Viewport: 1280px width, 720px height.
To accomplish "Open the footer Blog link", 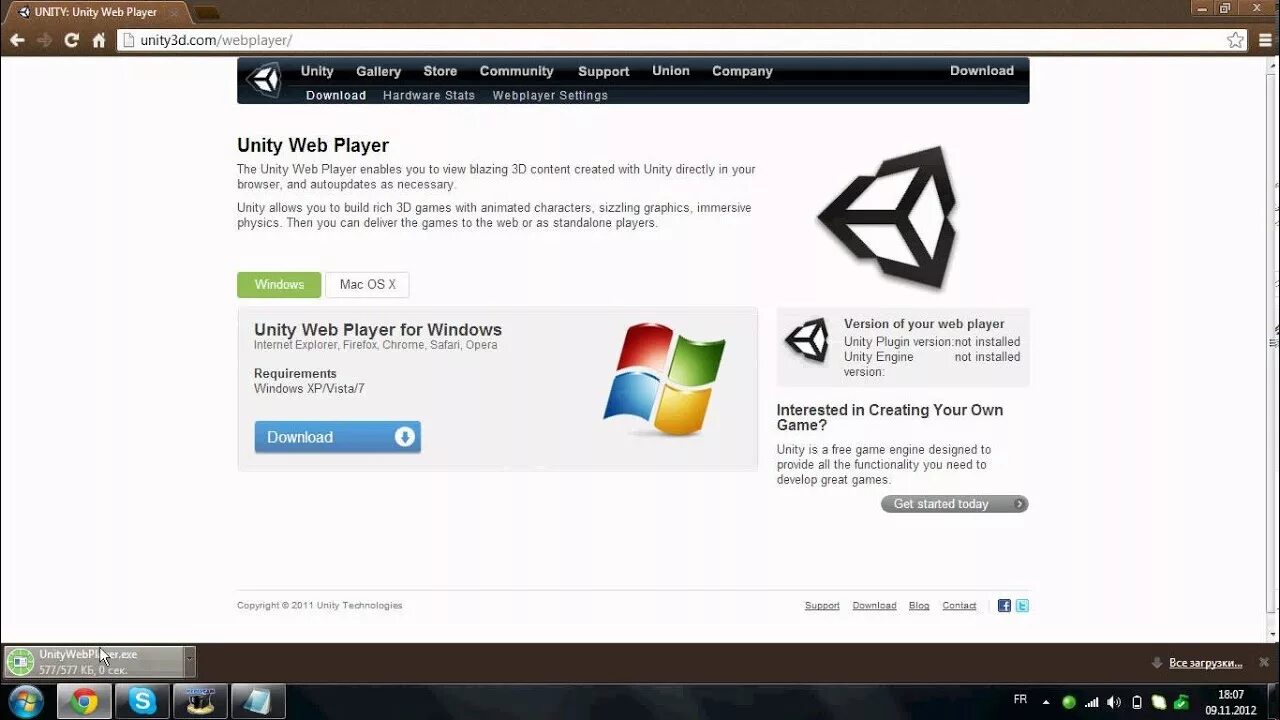I will click(919, 606).
